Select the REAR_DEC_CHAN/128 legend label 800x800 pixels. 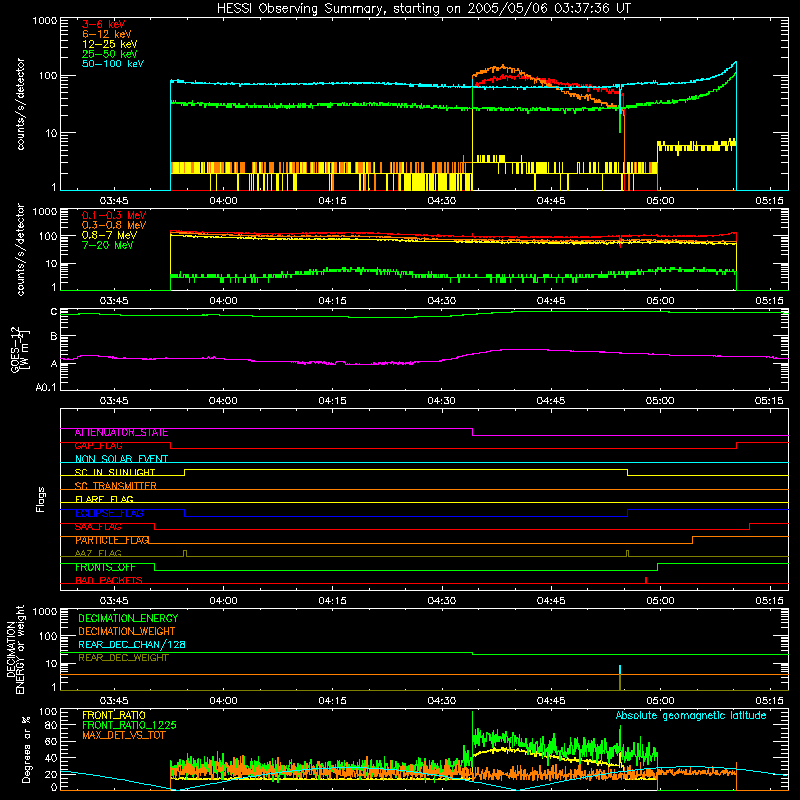132,645
